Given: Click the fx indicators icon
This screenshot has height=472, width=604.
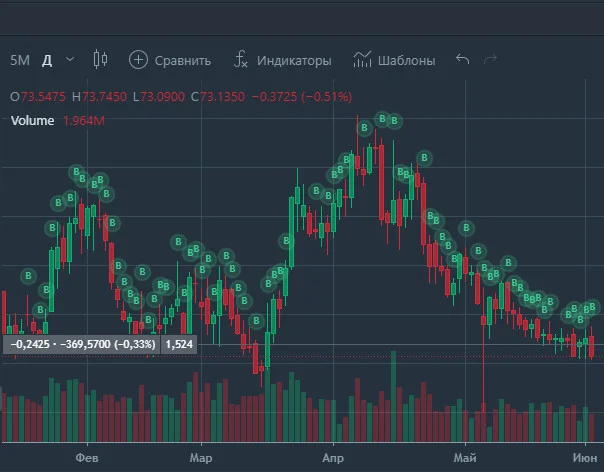Looking at the screenshot, I should coord(240,60).
